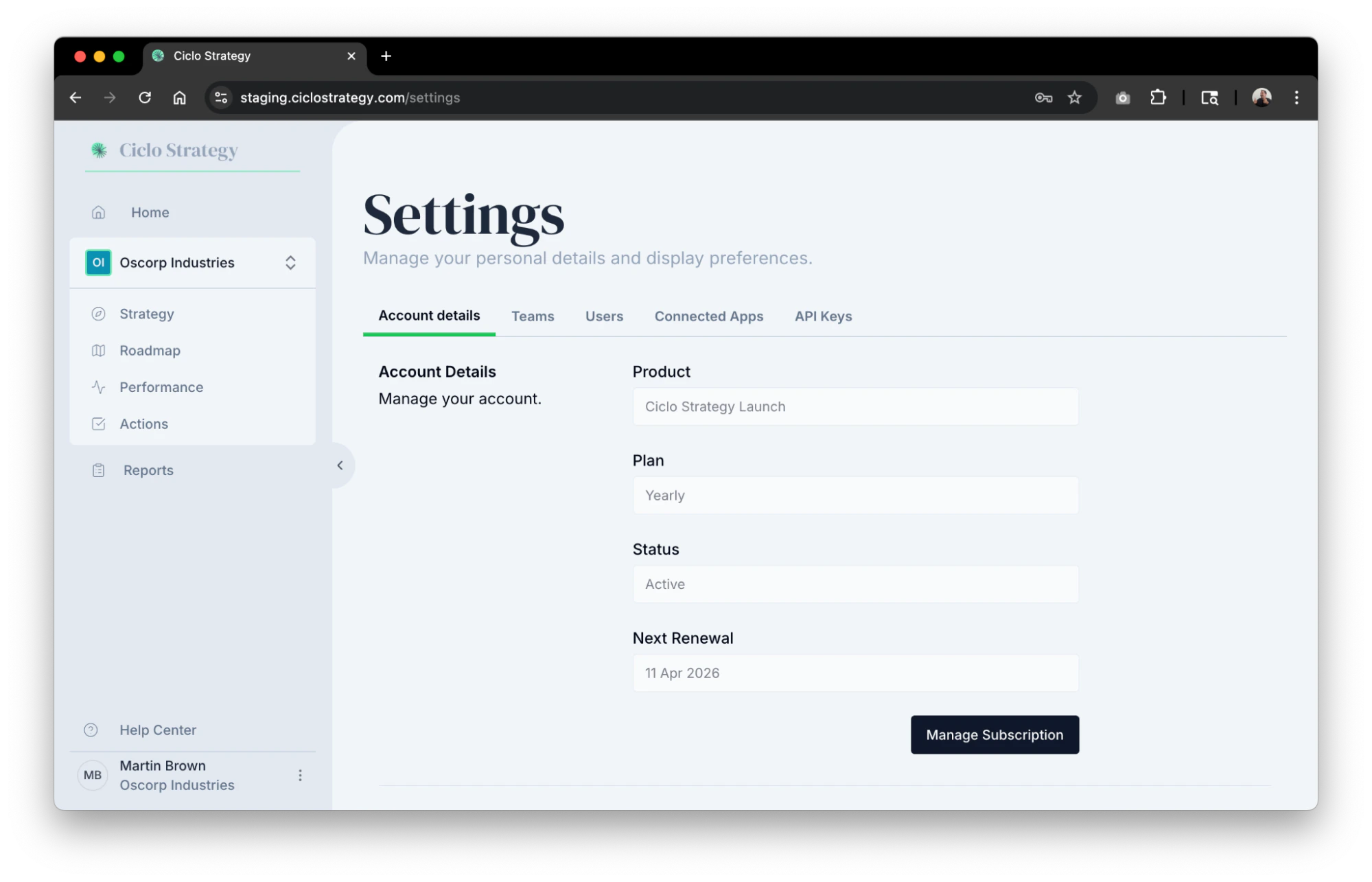Click the MB user avatar

tap(93, 776)
